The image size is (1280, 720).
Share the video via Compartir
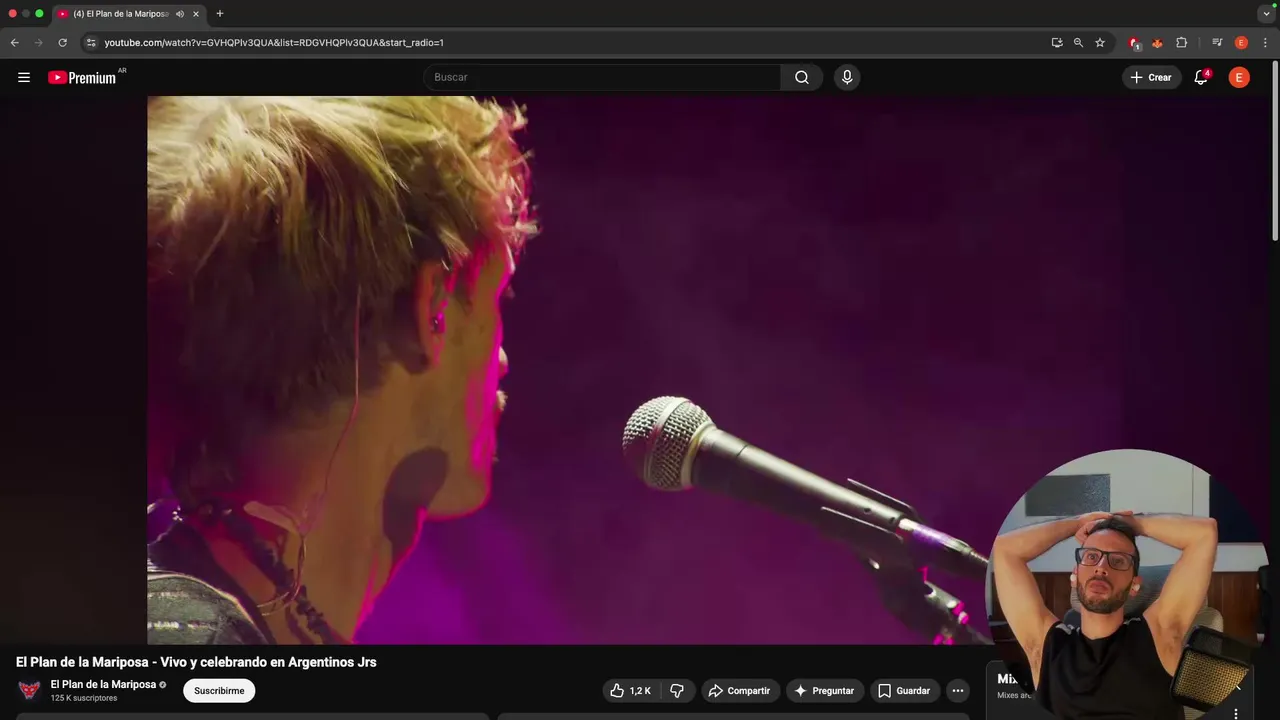coord(739,691)
